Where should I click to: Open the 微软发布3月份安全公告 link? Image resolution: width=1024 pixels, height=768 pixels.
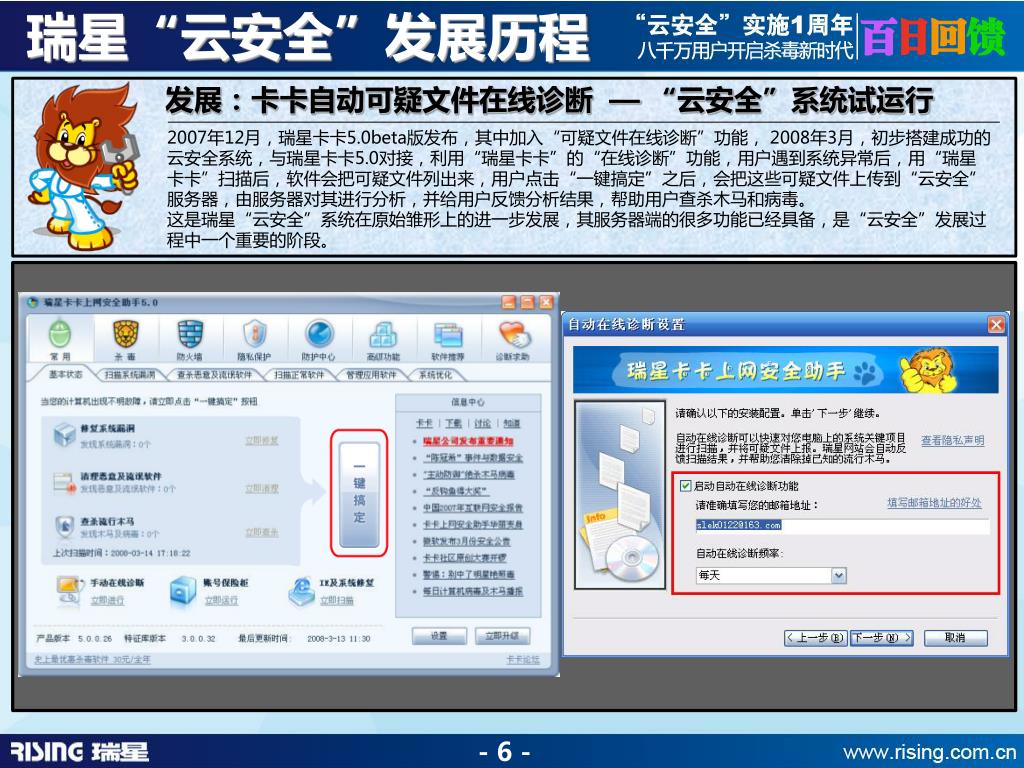click(x=467, y=541)
